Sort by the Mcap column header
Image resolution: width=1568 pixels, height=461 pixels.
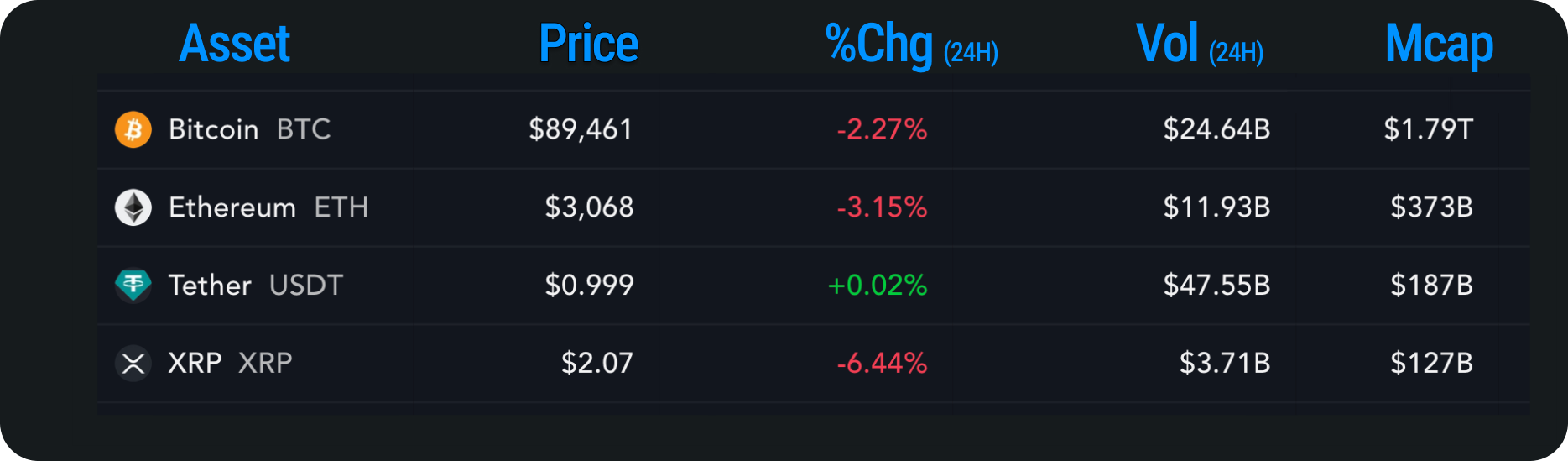[x=1439, y=44]
